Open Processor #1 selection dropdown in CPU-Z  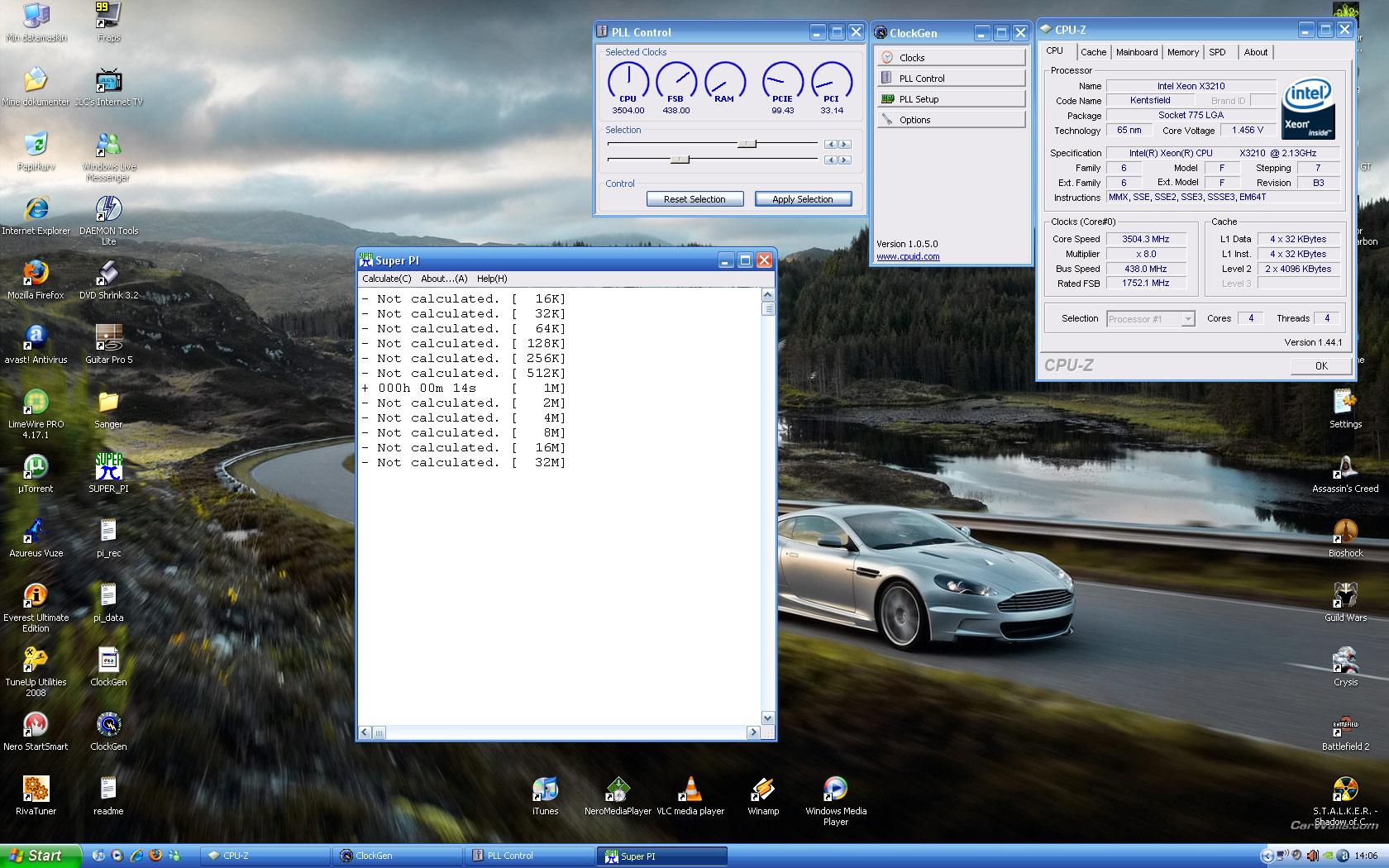[x=1151, y=319]
